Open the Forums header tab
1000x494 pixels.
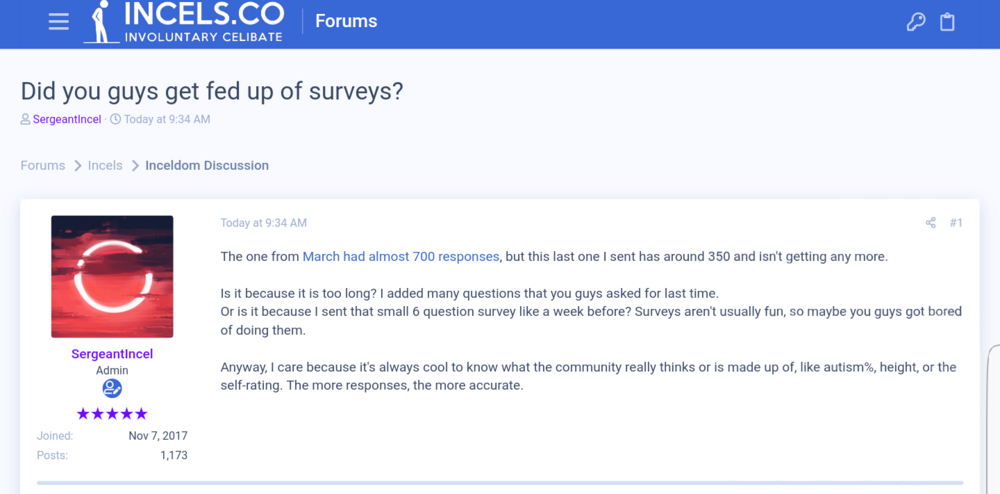(x=346, y=21)
